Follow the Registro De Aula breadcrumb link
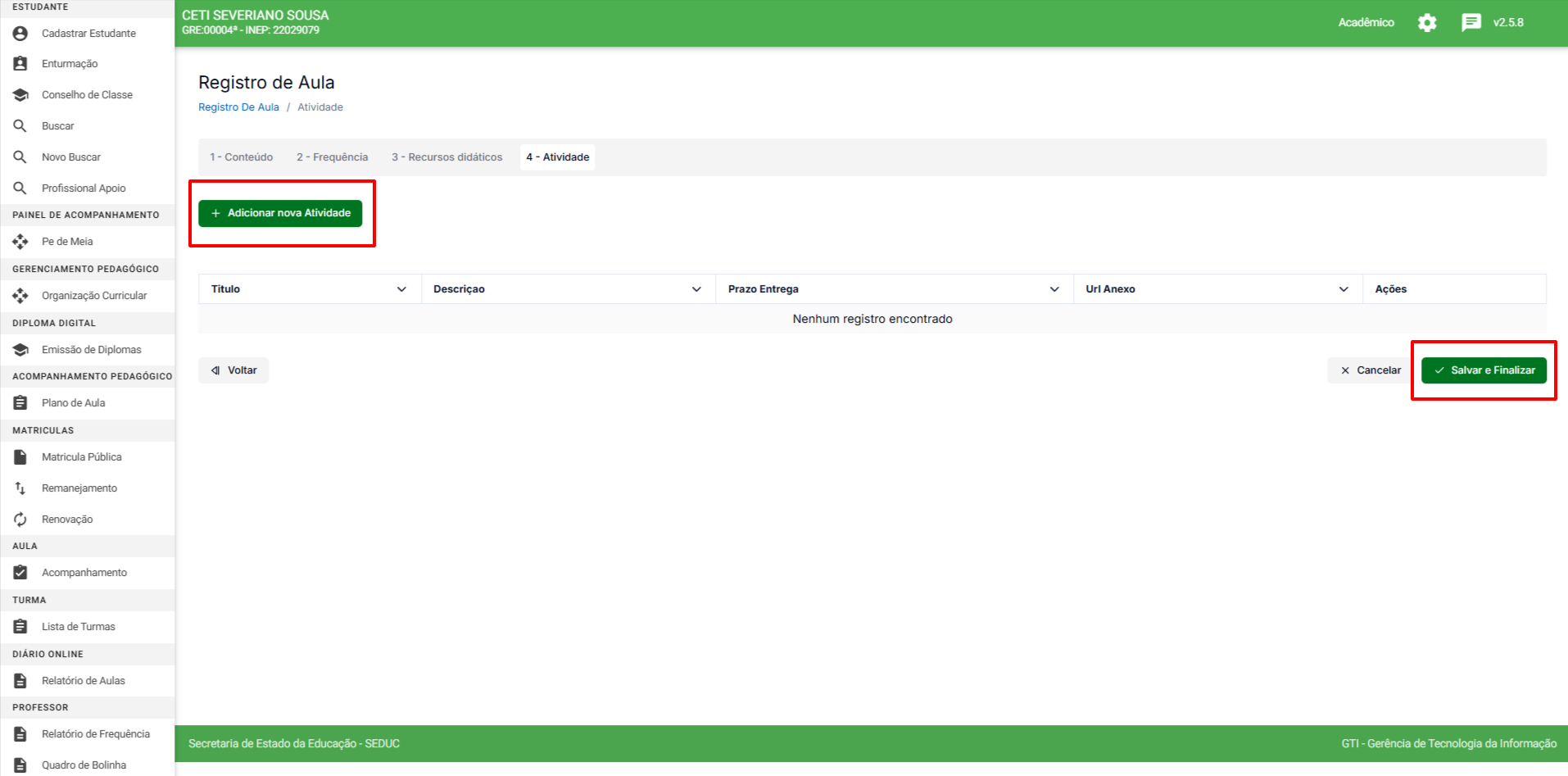This screenshot has width=1568, height=776. [238, 107]
